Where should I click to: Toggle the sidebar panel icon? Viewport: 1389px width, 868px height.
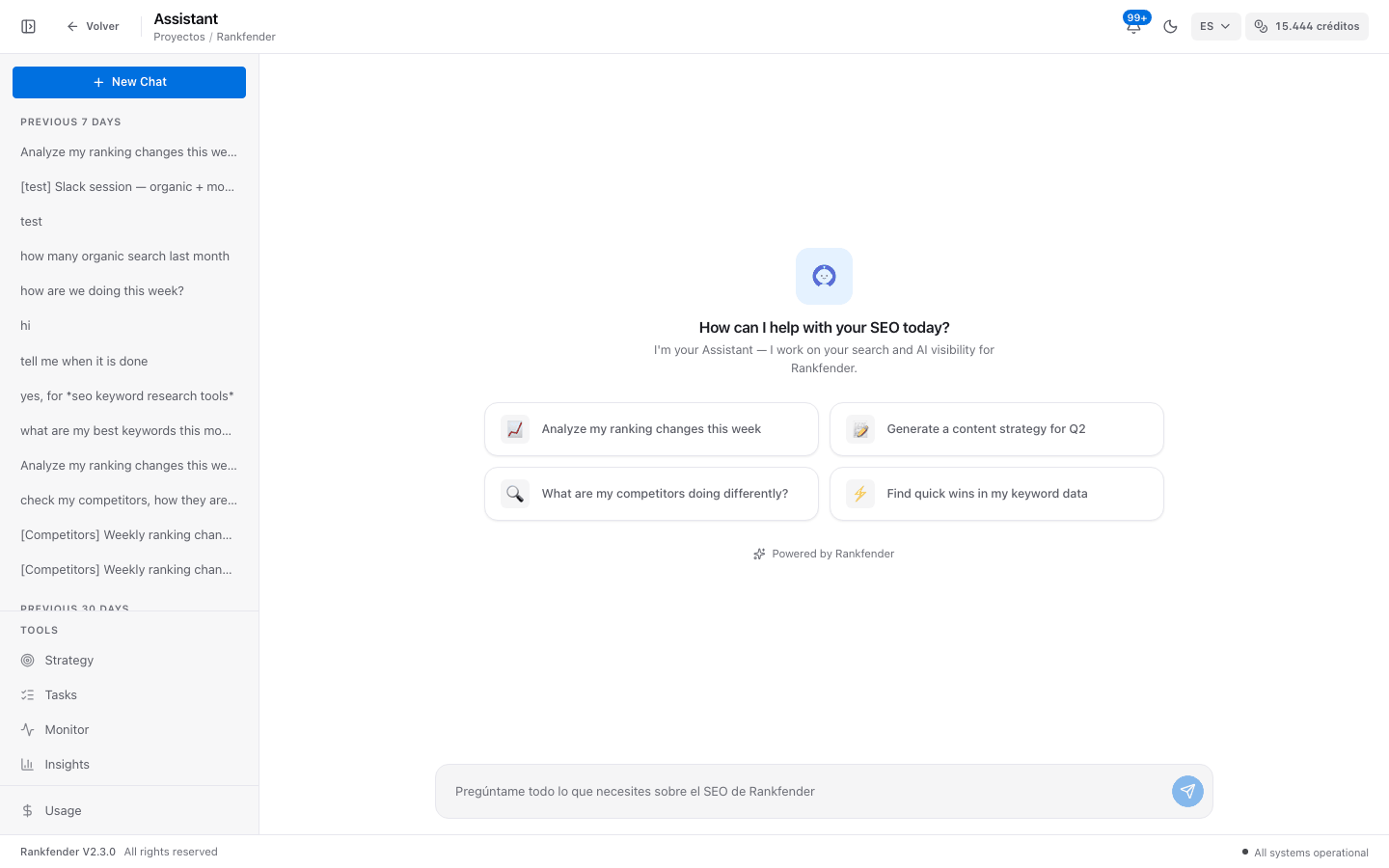(29, 27)
